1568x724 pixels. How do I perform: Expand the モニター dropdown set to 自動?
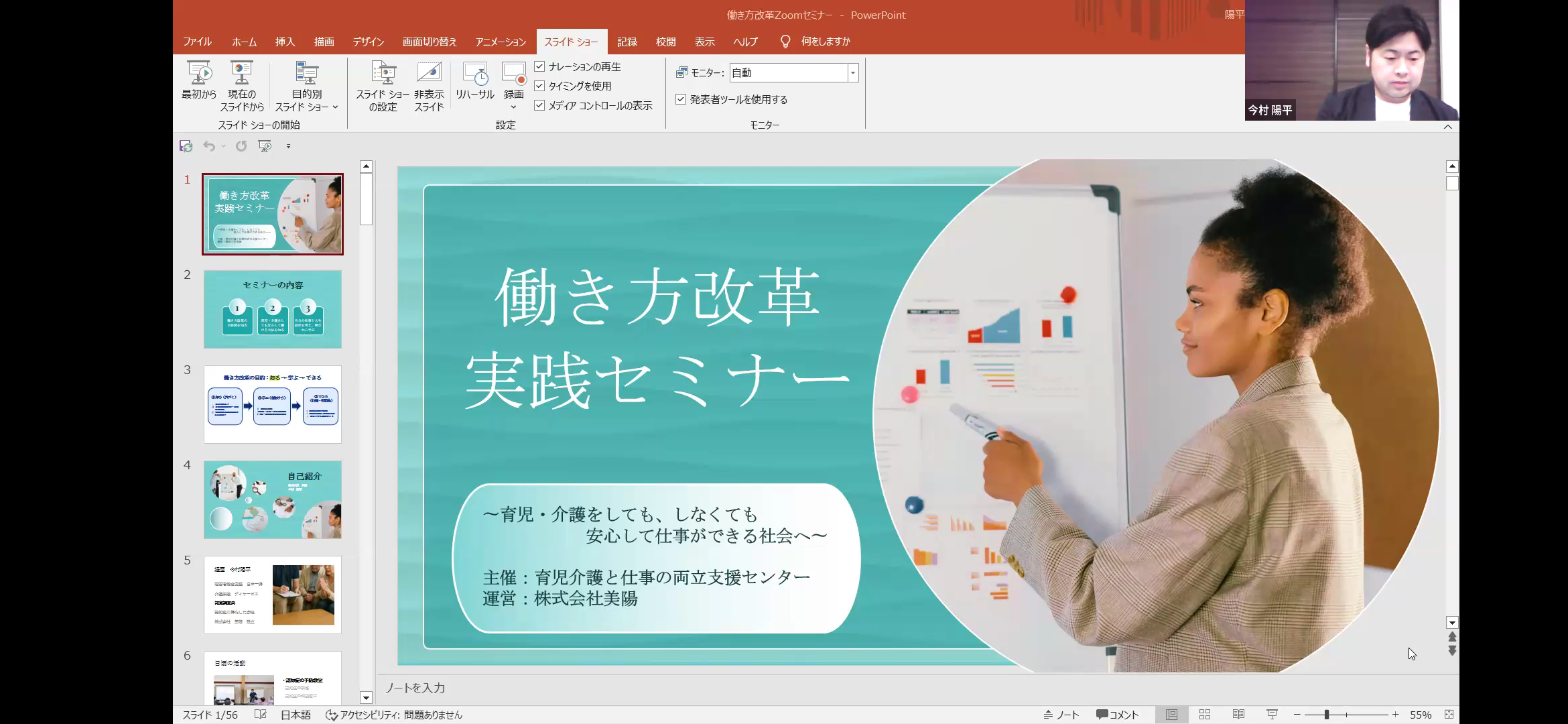tap(853, 72)
